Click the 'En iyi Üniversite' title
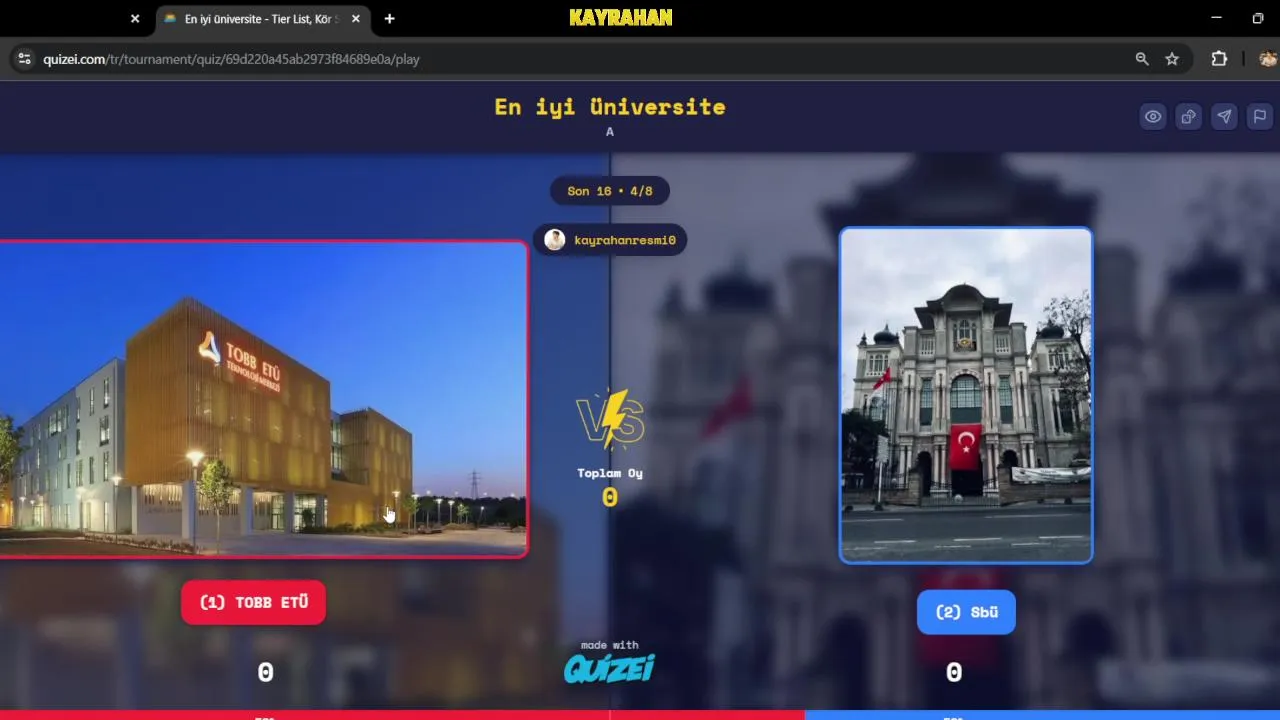 coord(610,107)
